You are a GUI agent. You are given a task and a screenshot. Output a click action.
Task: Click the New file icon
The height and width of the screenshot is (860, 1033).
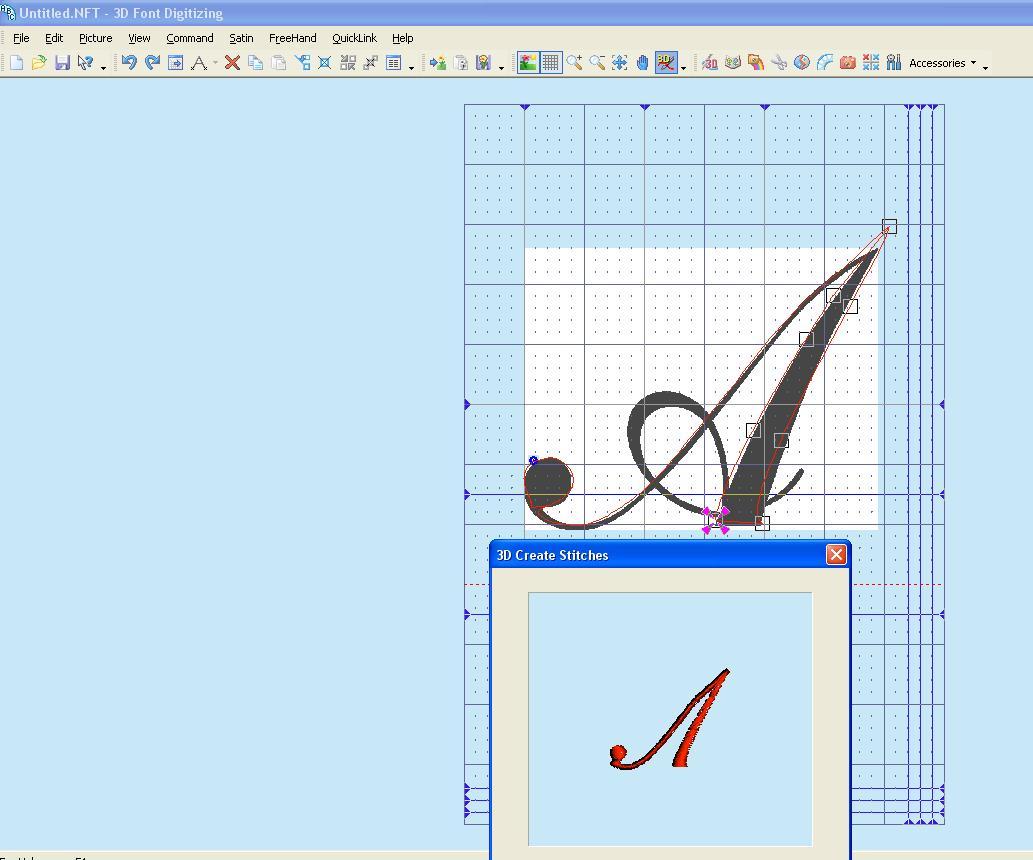tap(16, 63)
